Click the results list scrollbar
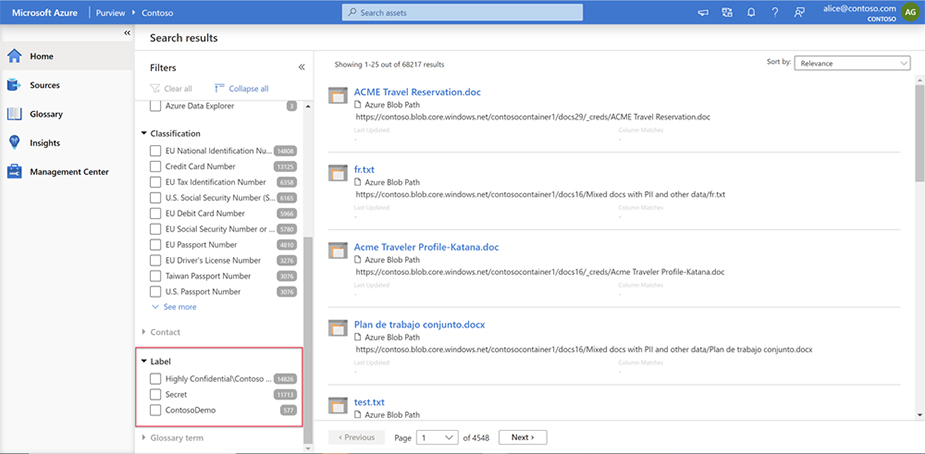Image resolution: width=925 pixels, height=454 pixels. tap(919, 133)
